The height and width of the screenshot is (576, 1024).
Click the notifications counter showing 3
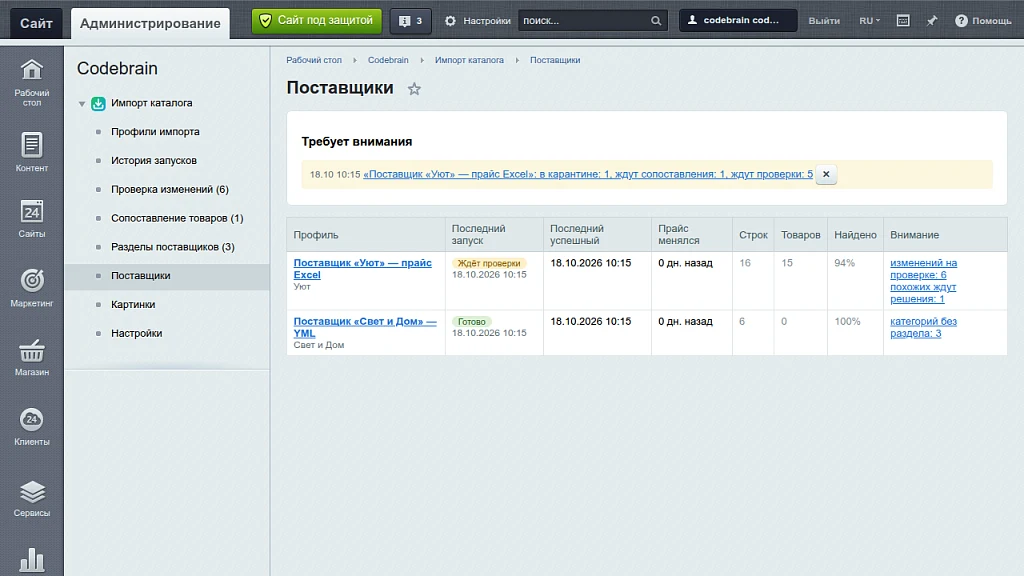[411, 21]
